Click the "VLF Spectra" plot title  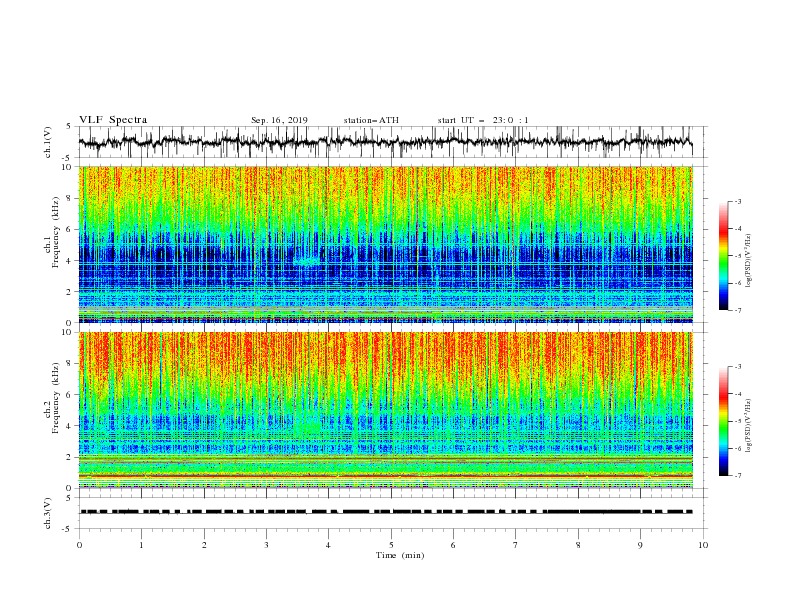(x=113, y=120)
